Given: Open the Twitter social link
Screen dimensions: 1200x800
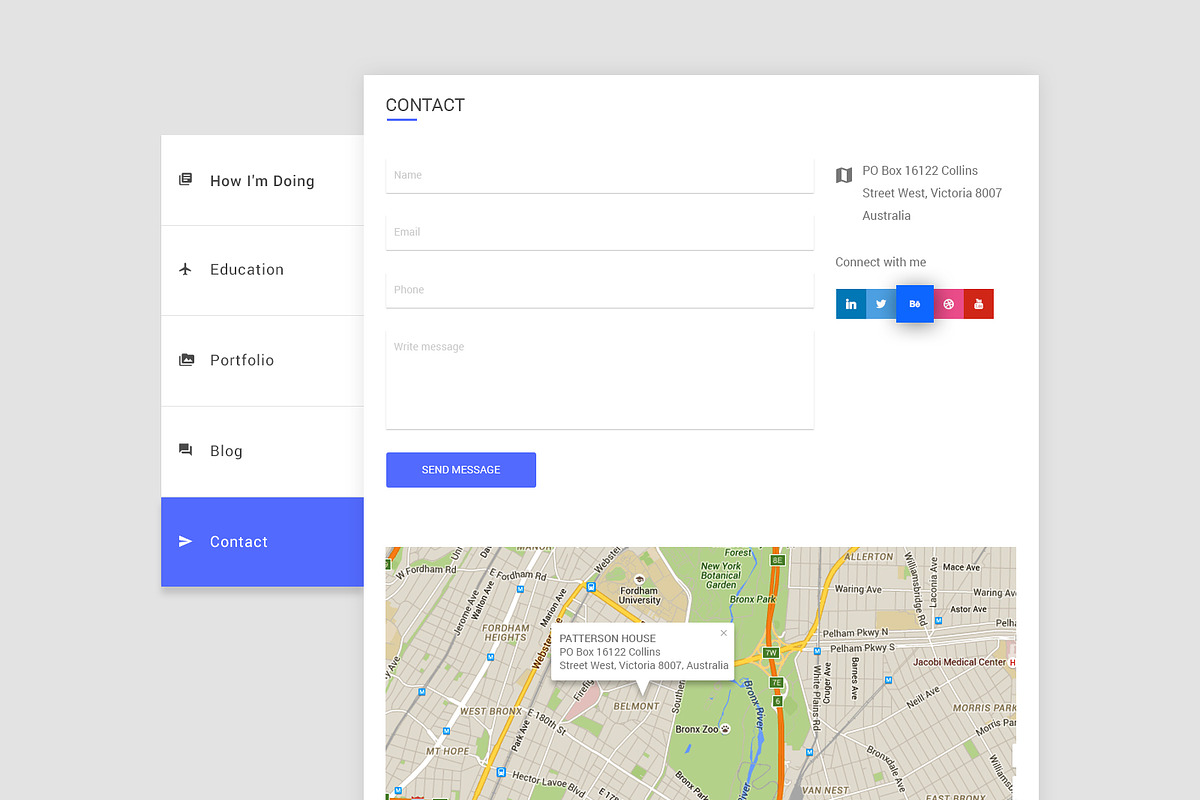Looking at the screenshot, I should [x=881, y=304].
